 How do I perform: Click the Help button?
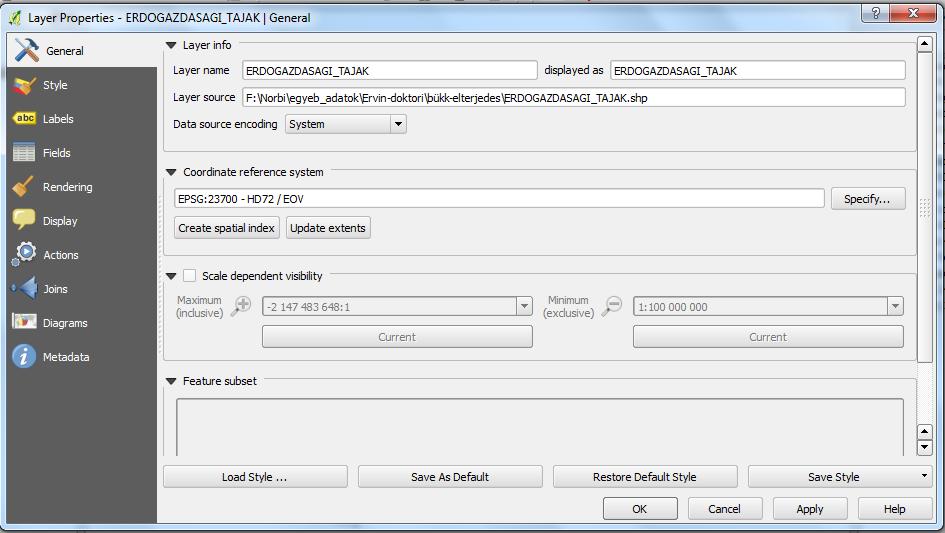(895, 509)
